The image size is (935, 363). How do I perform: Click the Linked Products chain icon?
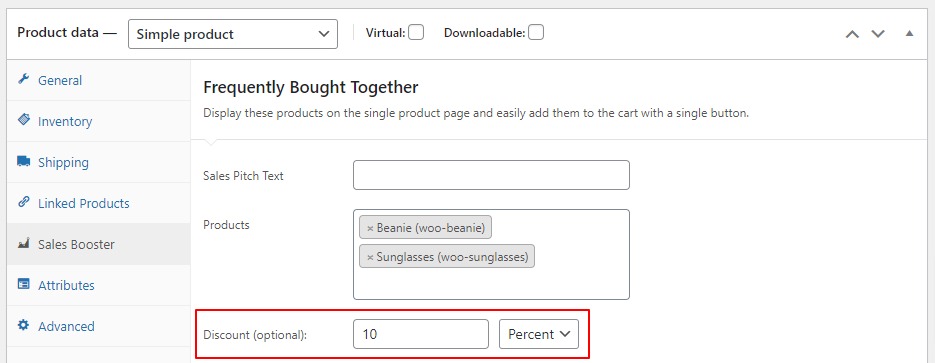pos(24,202)
